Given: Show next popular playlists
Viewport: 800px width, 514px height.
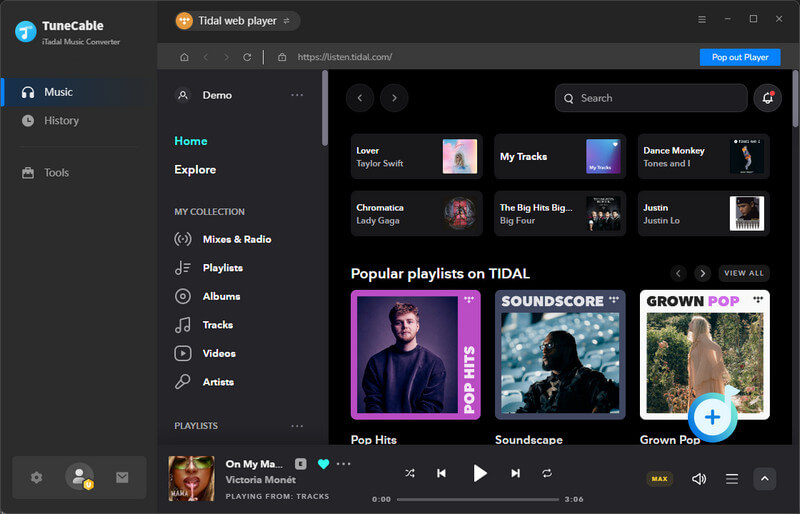Looking at the screenshot, I should (703, 274).
